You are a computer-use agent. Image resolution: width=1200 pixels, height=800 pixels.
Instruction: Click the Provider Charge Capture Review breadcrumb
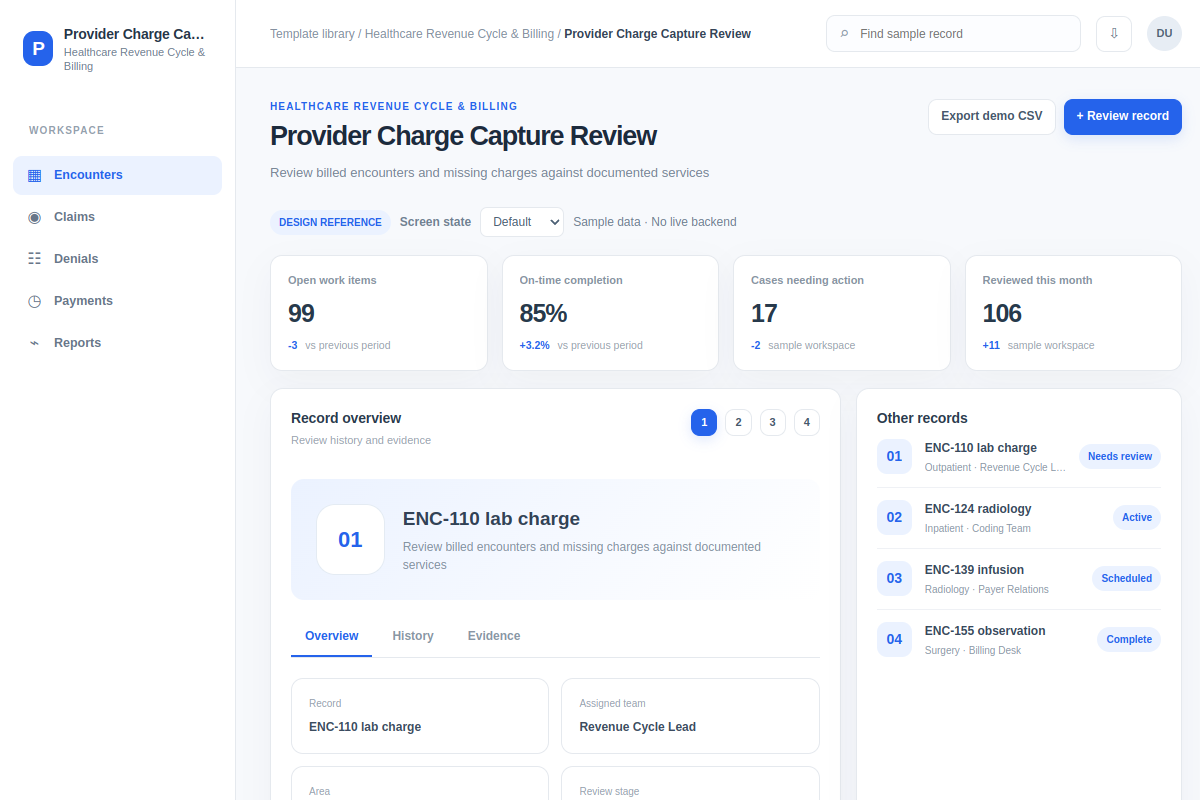(x=657, y=34)
